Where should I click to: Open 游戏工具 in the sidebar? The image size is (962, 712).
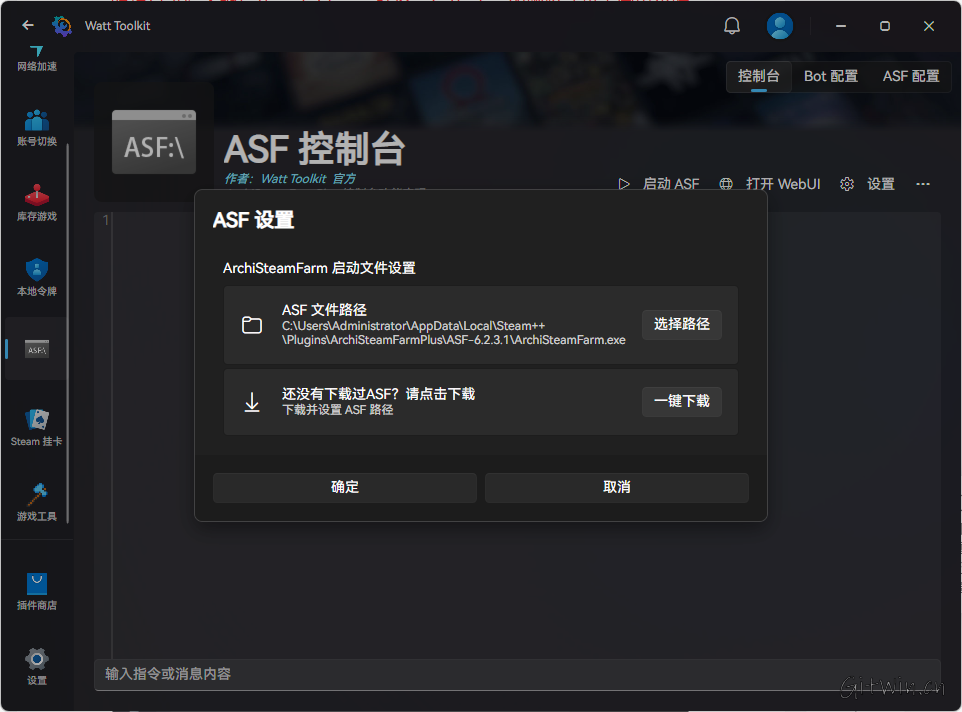coord(36,503)
